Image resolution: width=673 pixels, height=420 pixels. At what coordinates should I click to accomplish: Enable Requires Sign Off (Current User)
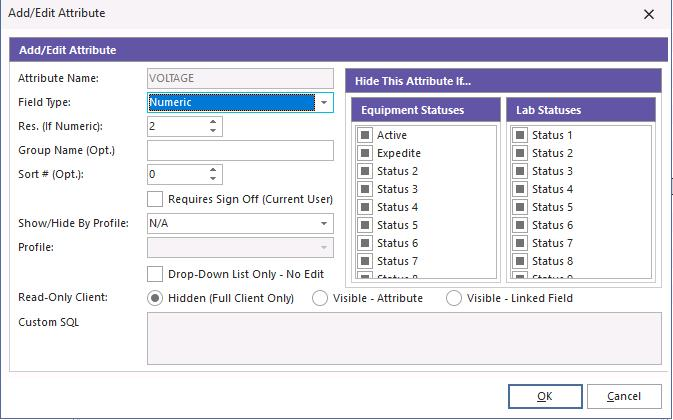(155, 200)
